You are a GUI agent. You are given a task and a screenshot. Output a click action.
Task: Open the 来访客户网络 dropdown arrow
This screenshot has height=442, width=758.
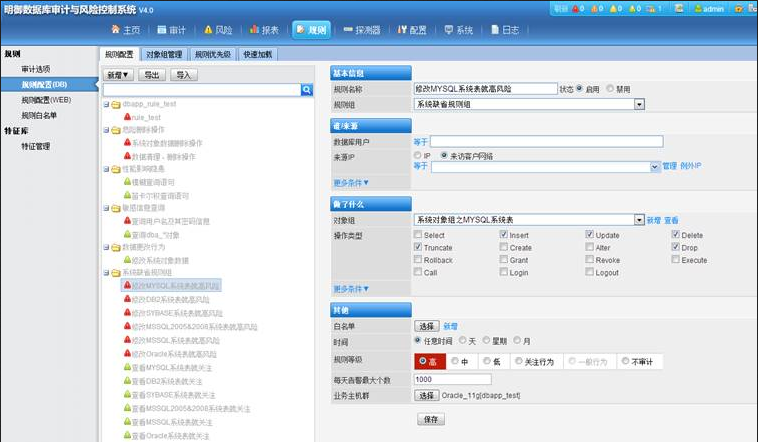pyautogui.click(x=655, y=167)
